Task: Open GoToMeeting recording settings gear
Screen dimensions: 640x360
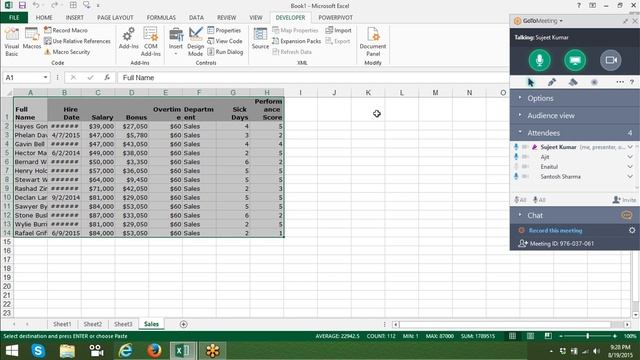Action: point(632,231)
